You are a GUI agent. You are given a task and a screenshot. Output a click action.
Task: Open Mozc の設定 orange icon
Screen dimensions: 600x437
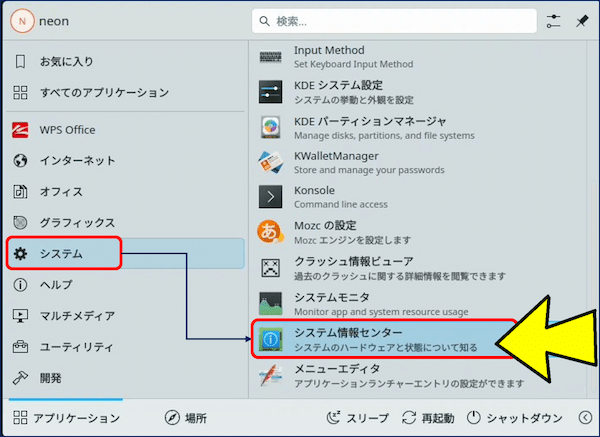[271, 233]
